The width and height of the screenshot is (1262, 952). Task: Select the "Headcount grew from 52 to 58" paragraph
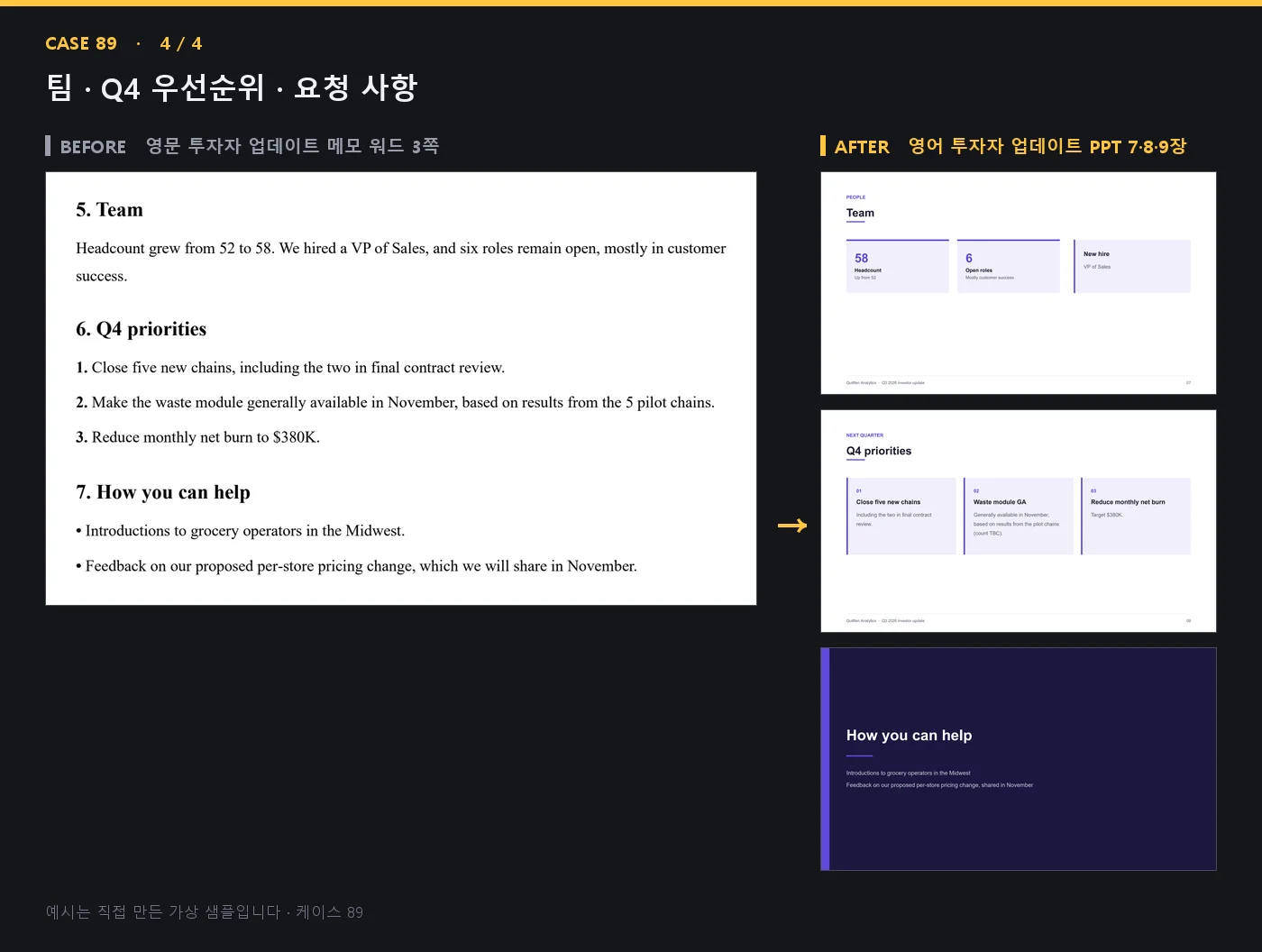401,262
